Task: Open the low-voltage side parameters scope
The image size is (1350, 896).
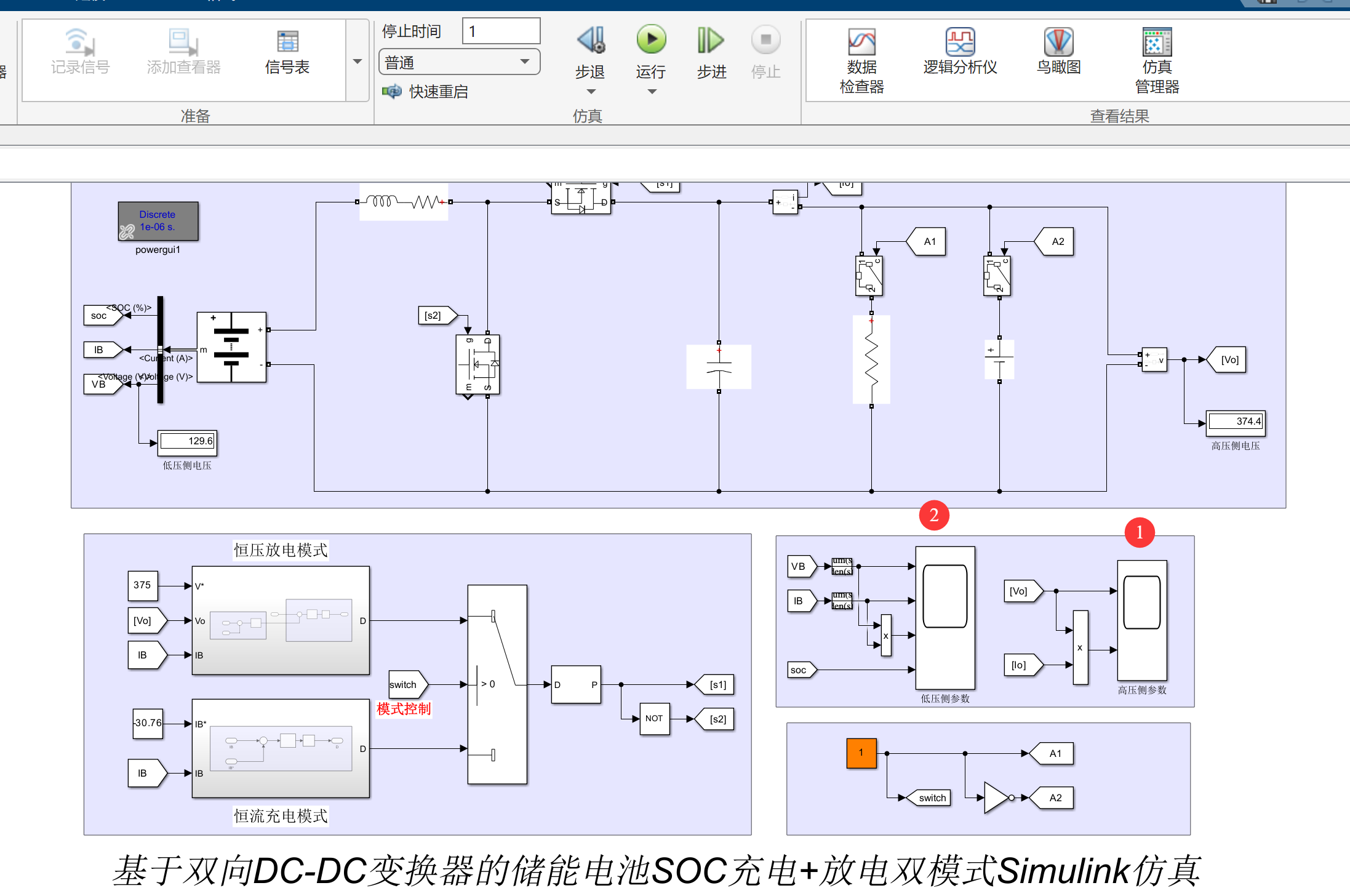Action: (x=945, y=618)
